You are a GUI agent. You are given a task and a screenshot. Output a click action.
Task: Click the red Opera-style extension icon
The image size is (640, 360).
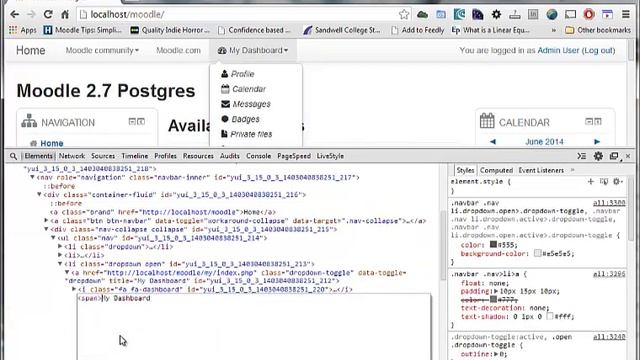[x=589, y=15]
